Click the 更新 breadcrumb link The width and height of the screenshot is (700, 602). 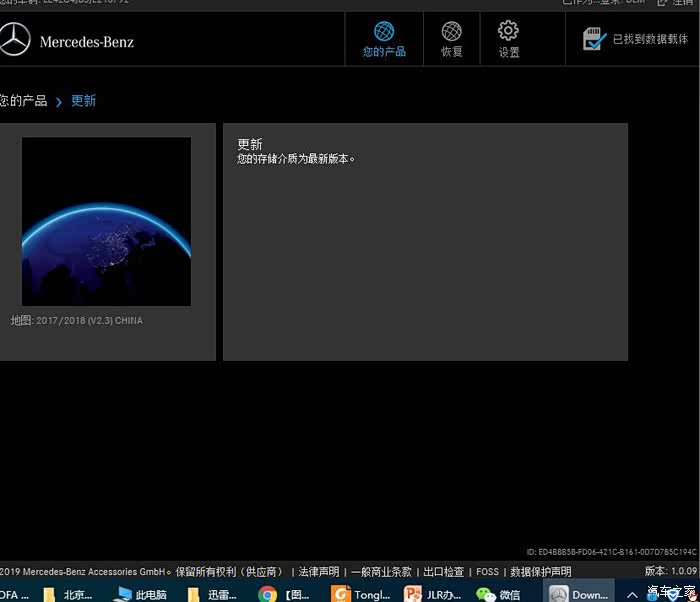[83, 100]
